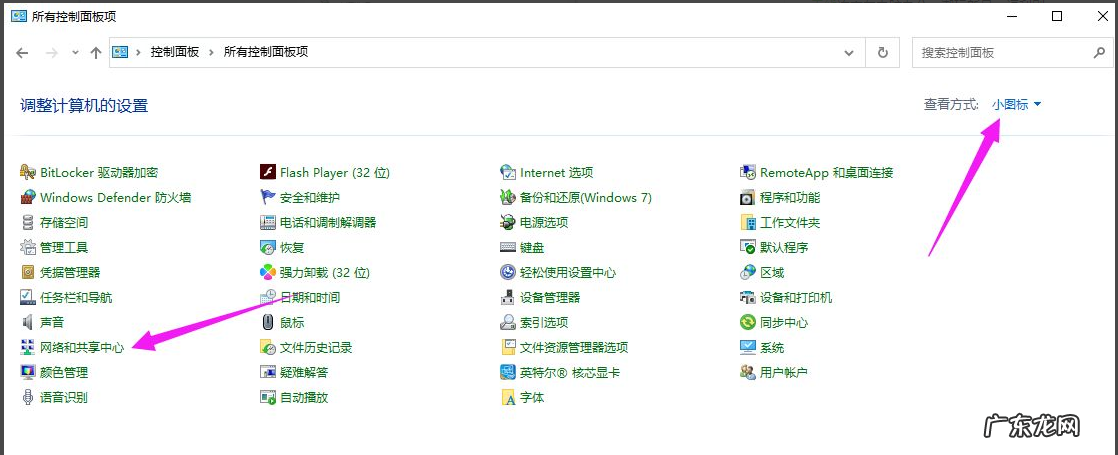The image size is (1118, 455).
Task: Open the 区域 globe icon
Action: pos(747,272)
